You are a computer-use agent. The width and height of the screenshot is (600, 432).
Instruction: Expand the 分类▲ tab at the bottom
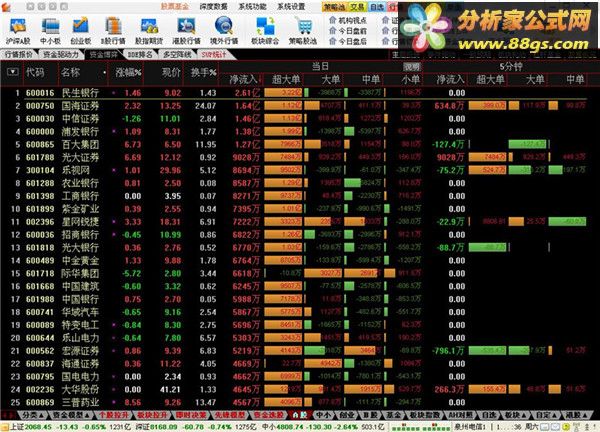tap(32, 415)
